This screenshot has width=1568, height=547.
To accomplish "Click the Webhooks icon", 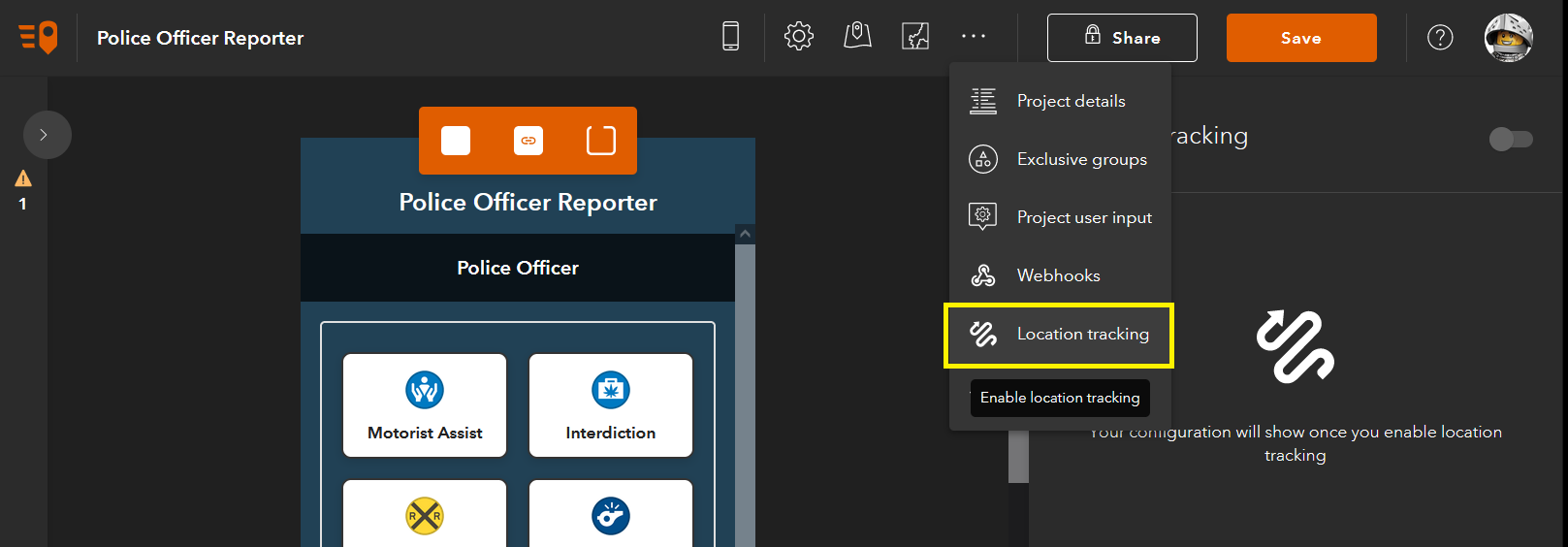I will (x=983, y=275).
